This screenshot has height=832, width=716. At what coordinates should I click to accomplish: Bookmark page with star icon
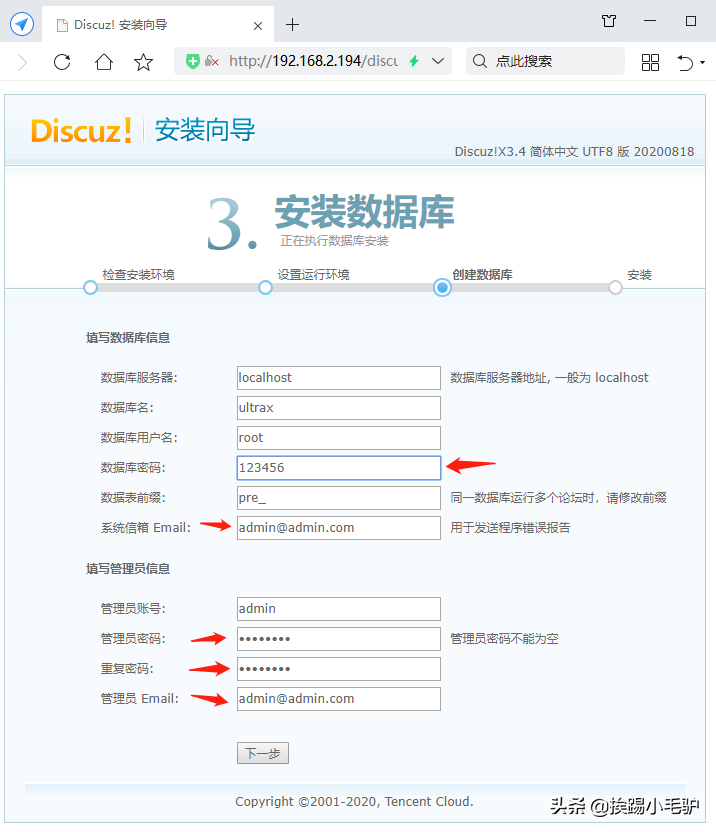[143, 62]
